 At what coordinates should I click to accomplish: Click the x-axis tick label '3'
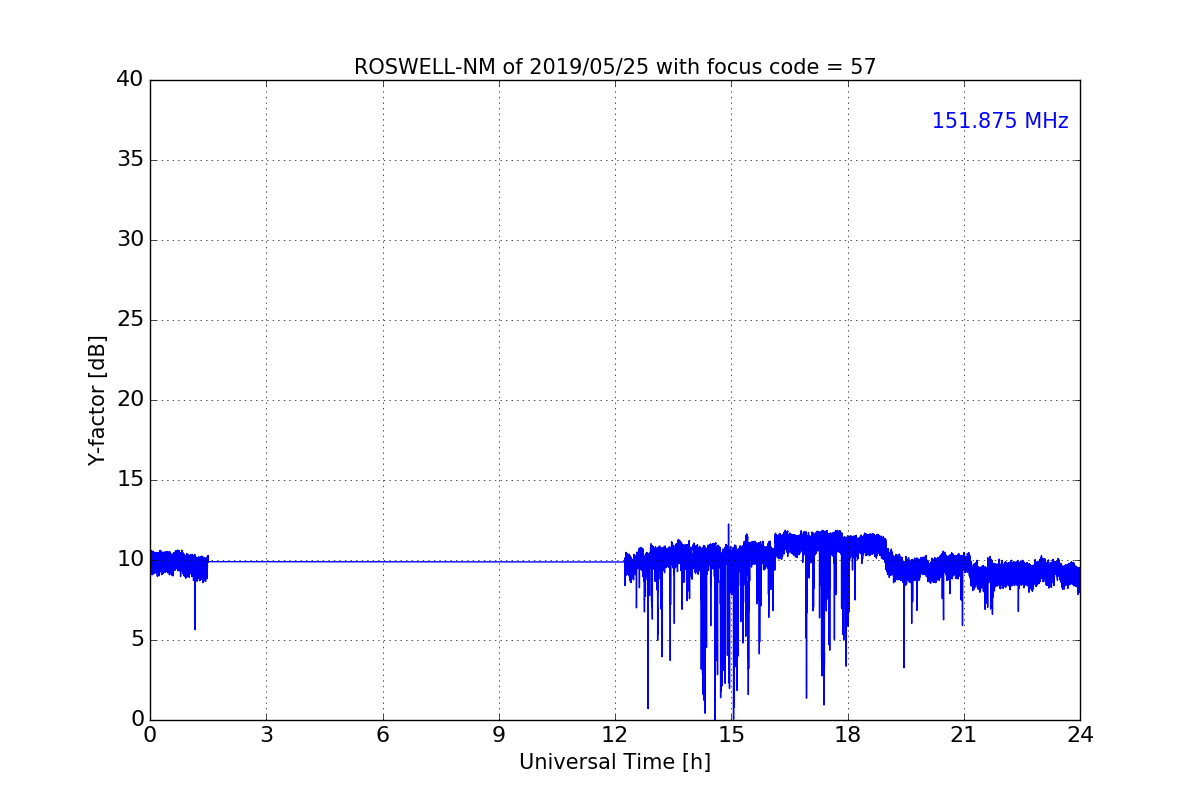(x=266, y=735)
